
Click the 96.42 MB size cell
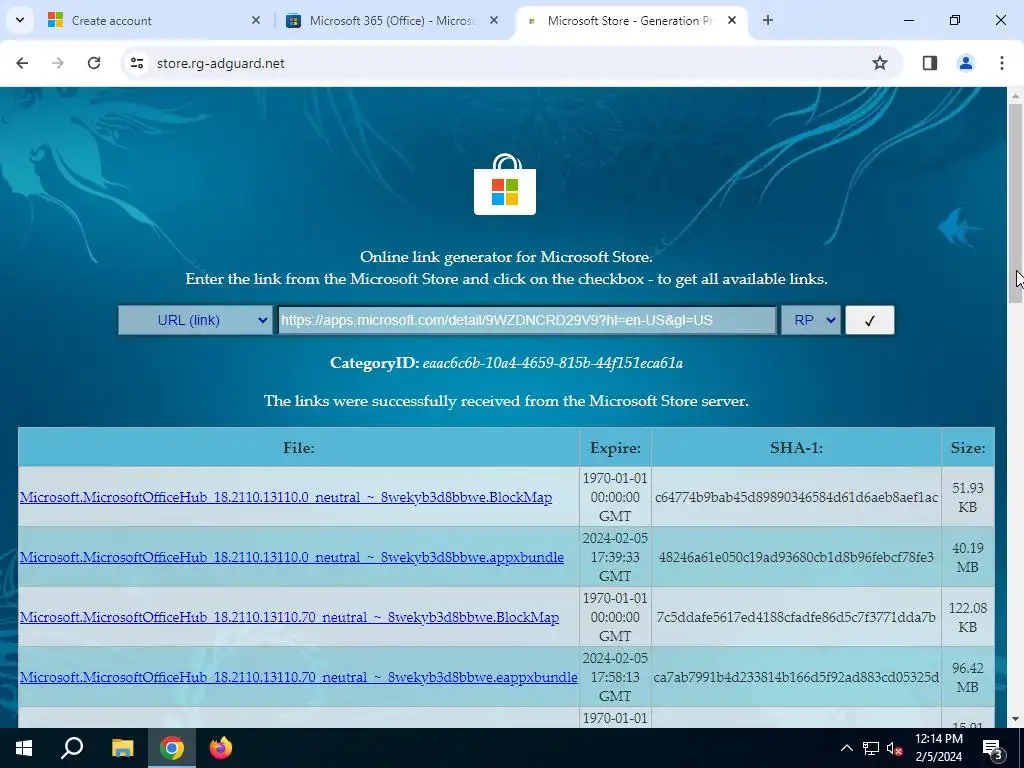pos(968,677)
